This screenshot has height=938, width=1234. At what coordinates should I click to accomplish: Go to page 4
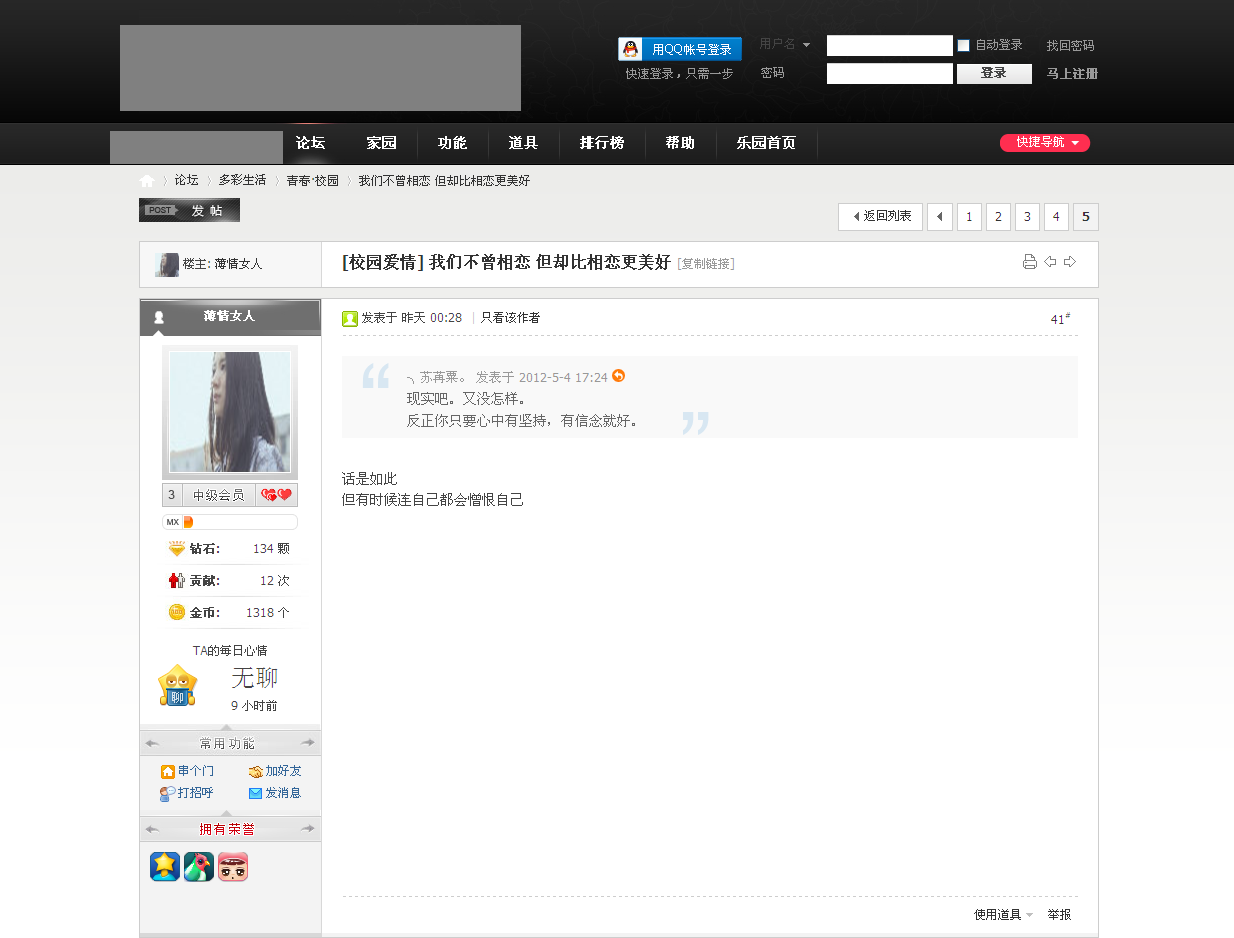1056,216
